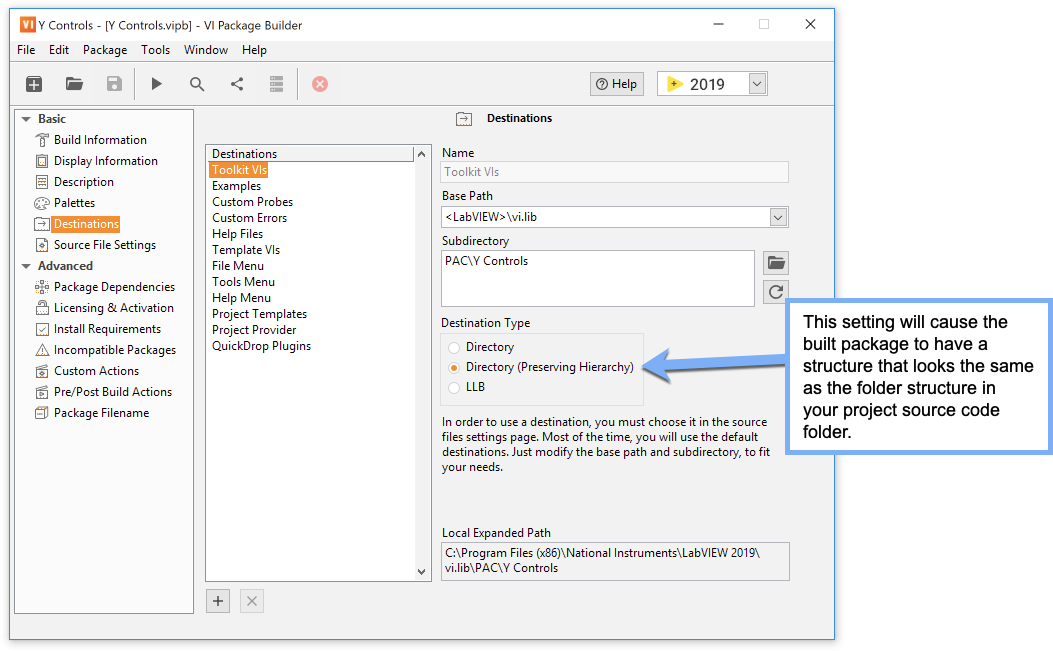
Task: Open the Tools menu
Action: 155,50
